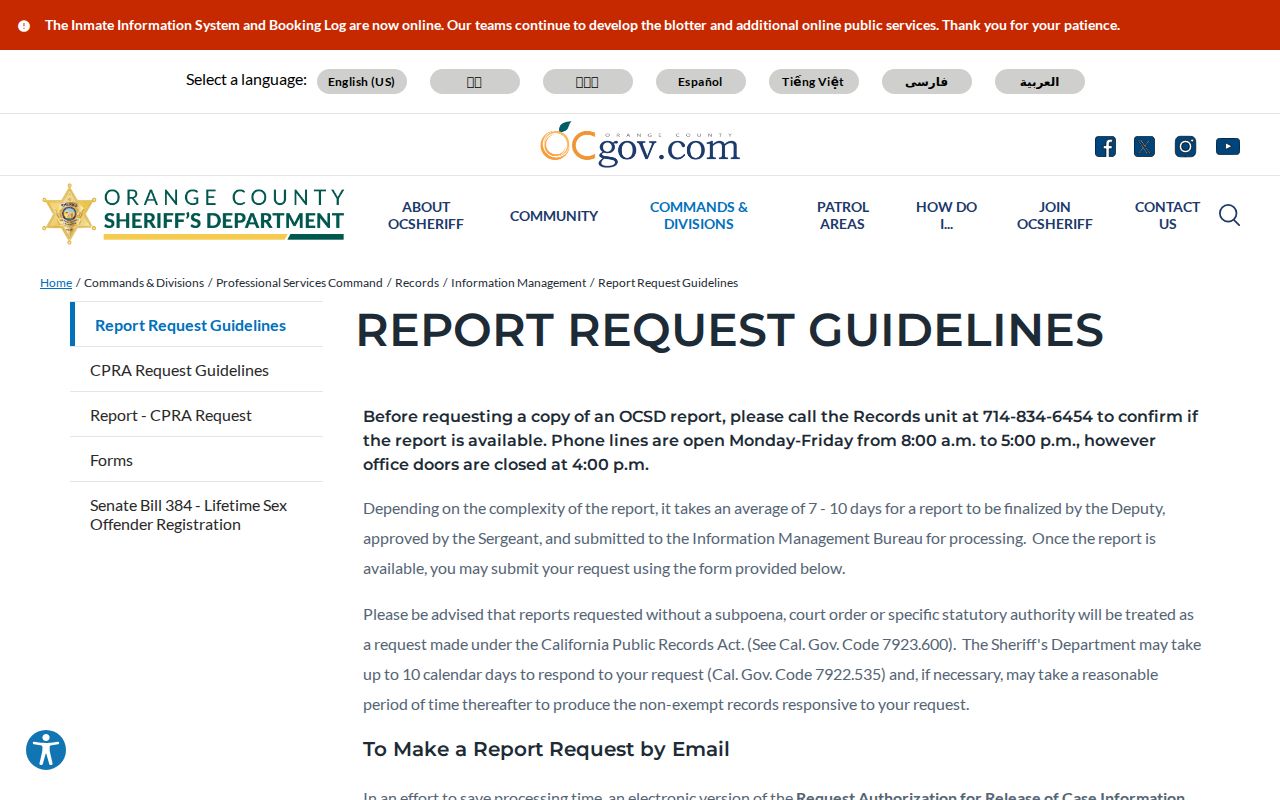Click Professional Services Command breadcrumb
The width and height of the screenshot is (1280, 800).
click(299, 283)
